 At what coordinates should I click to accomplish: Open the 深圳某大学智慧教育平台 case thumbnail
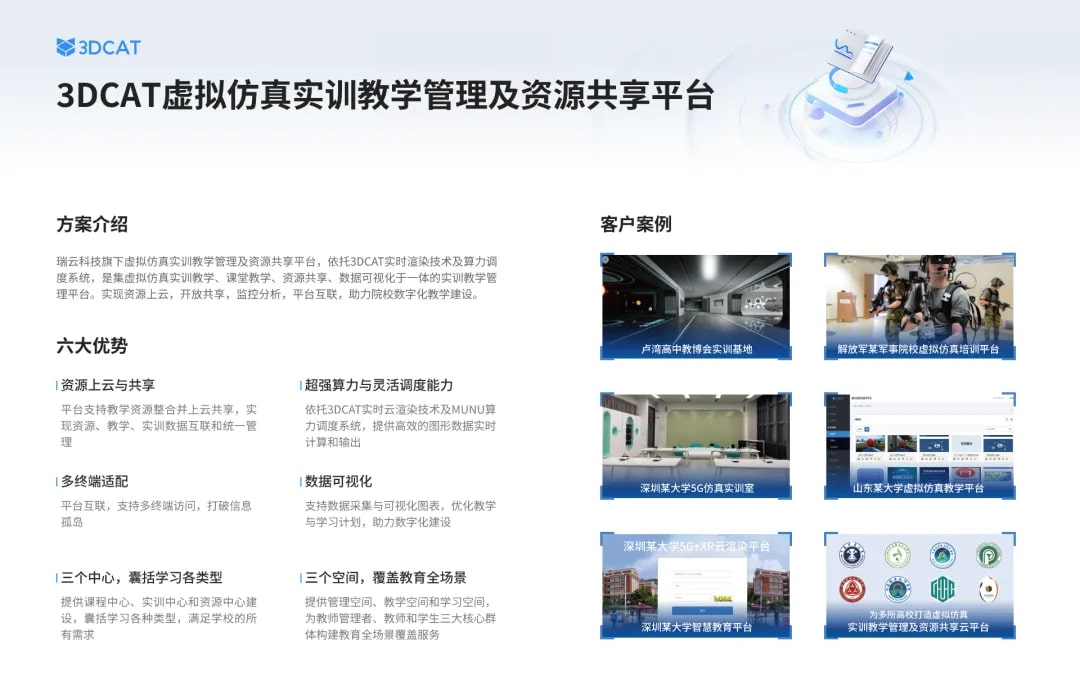tap(696, 585)
